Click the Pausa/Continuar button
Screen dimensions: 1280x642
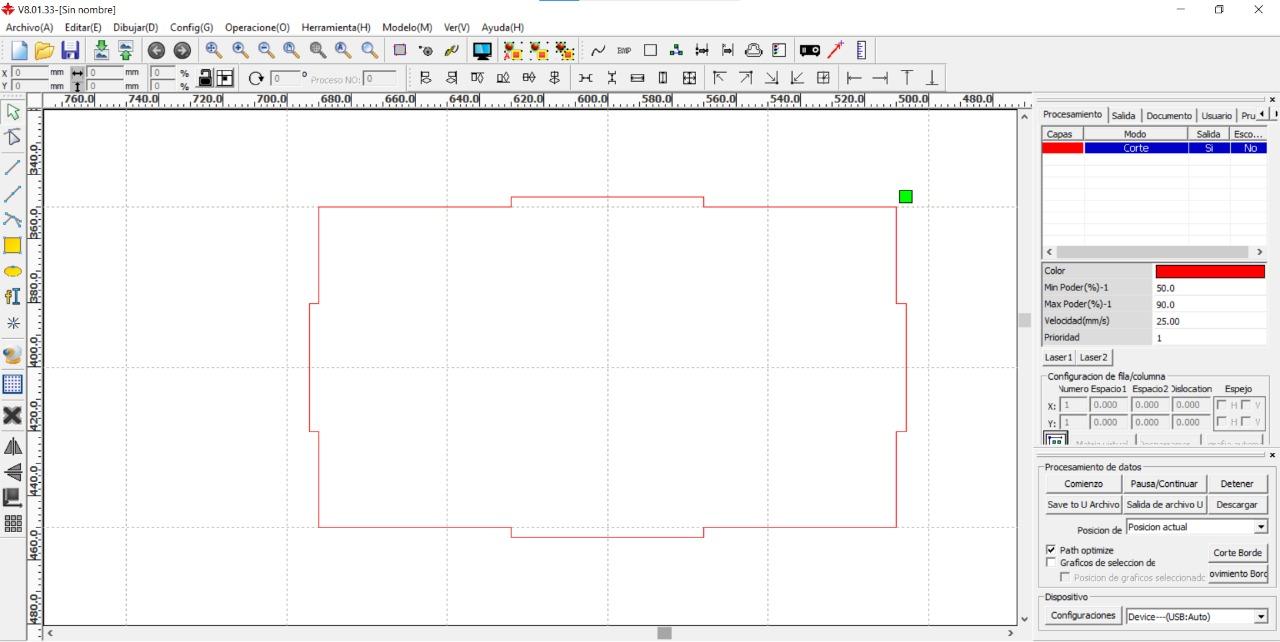tap(1164, 484)
